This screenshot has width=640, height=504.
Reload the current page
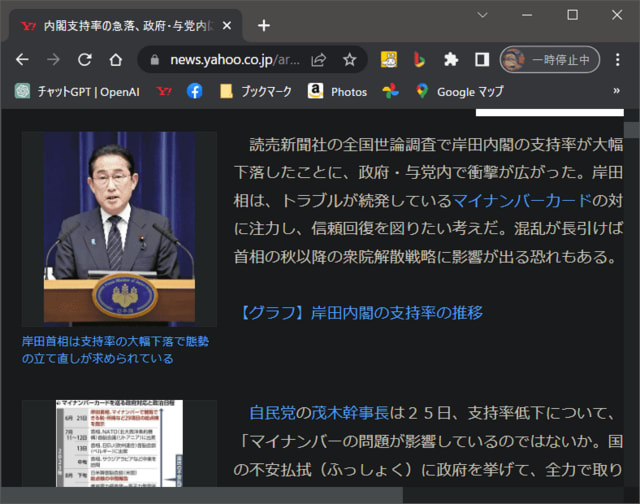tap(85, 59)
